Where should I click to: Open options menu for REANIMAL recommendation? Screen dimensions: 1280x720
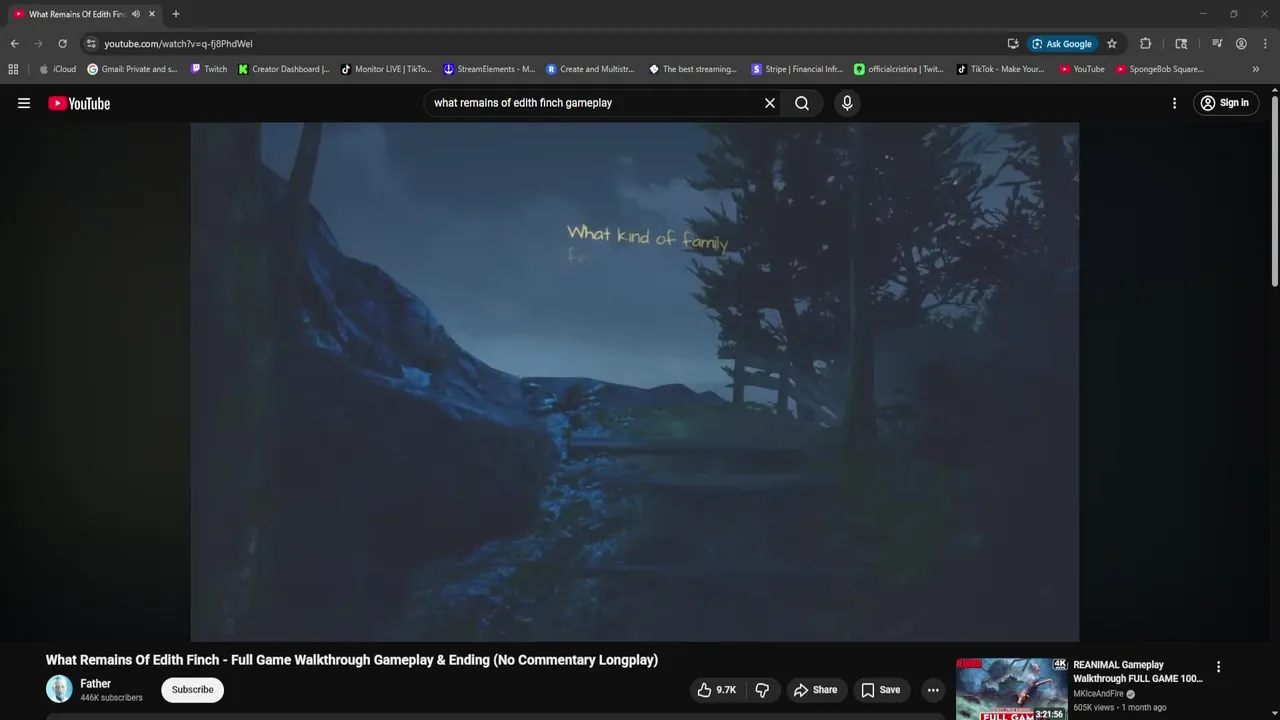1218,667
